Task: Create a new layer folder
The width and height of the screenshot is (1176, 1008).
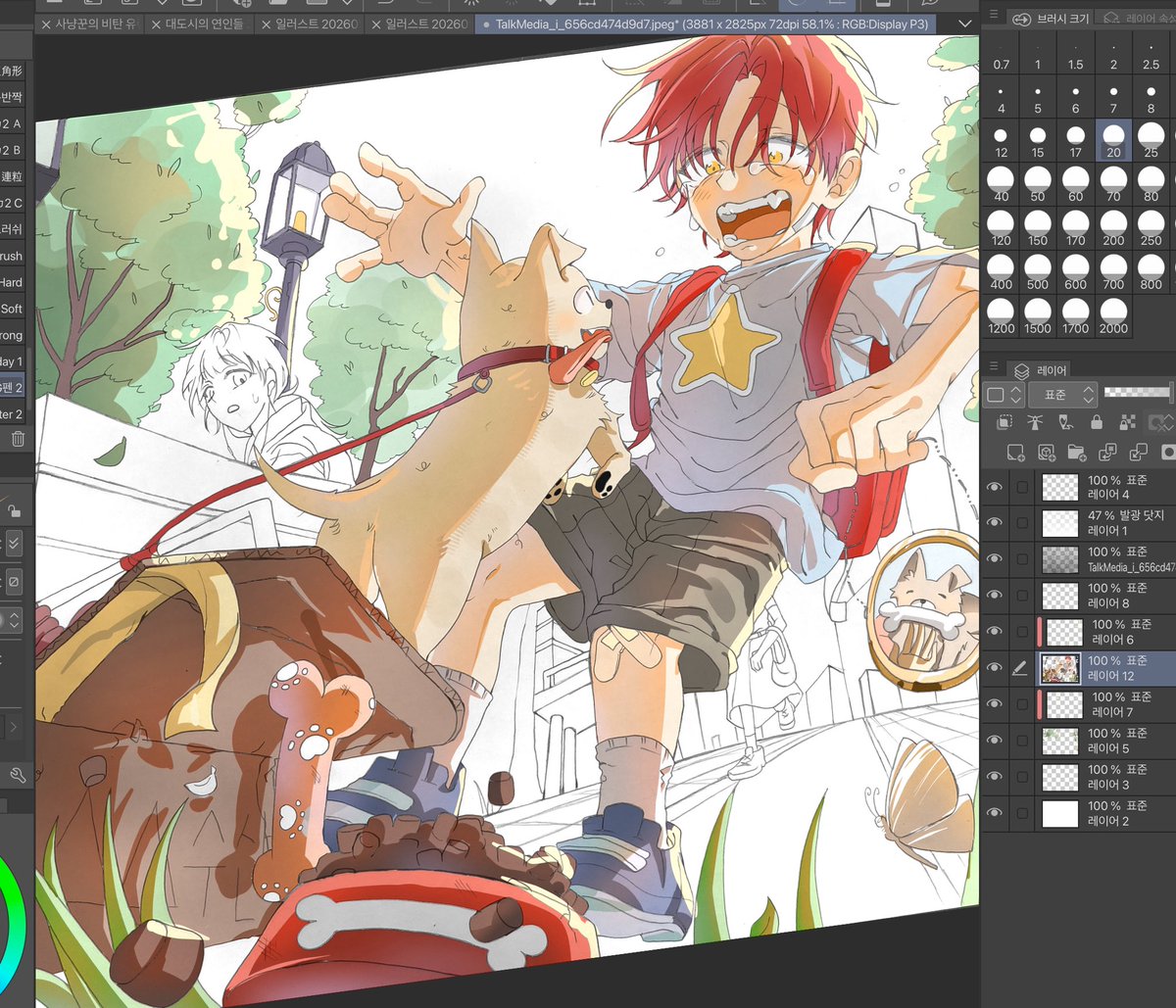Action: [x=1077, y=452]
